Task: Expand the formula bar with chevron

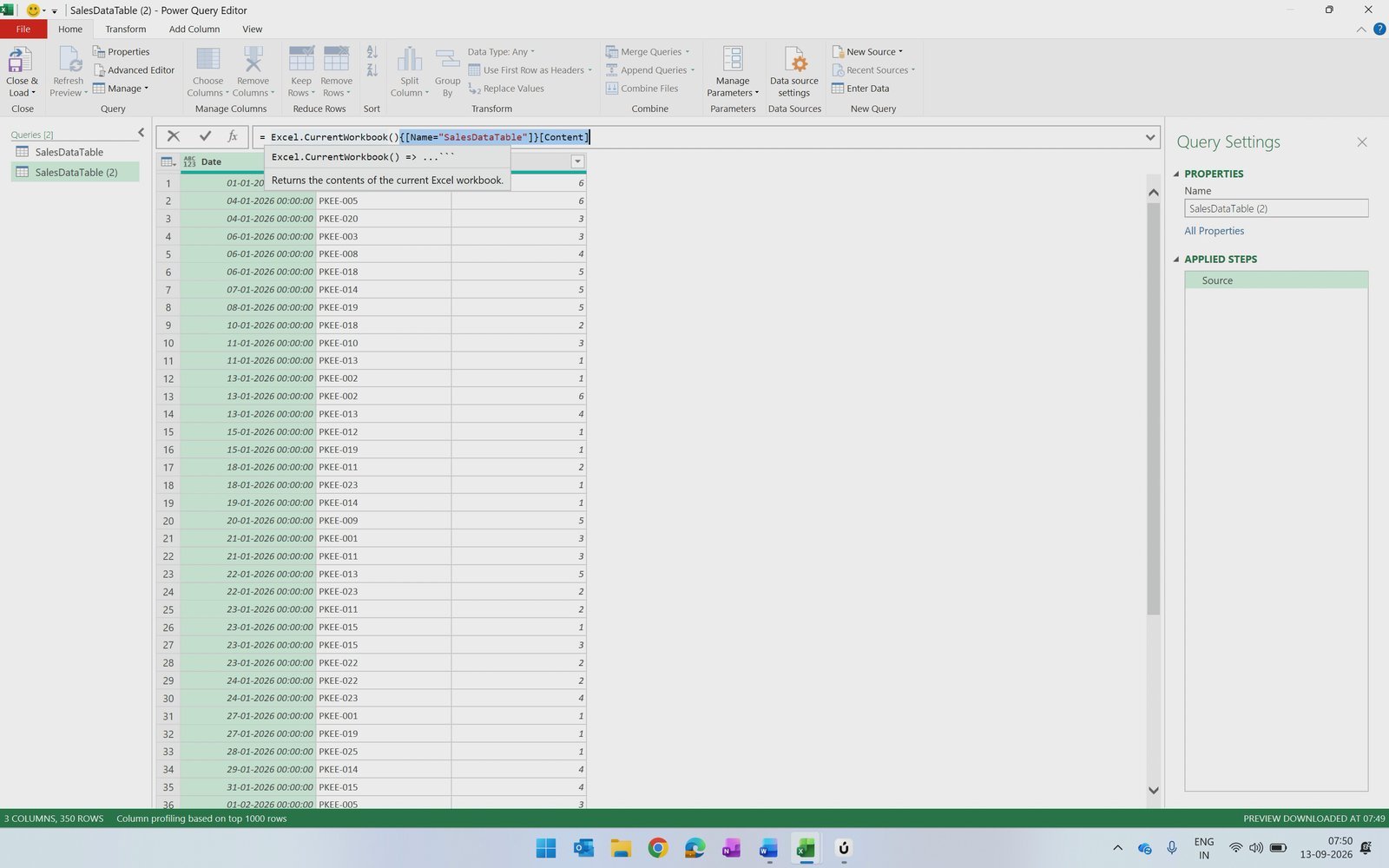Action: point(1150,137)
